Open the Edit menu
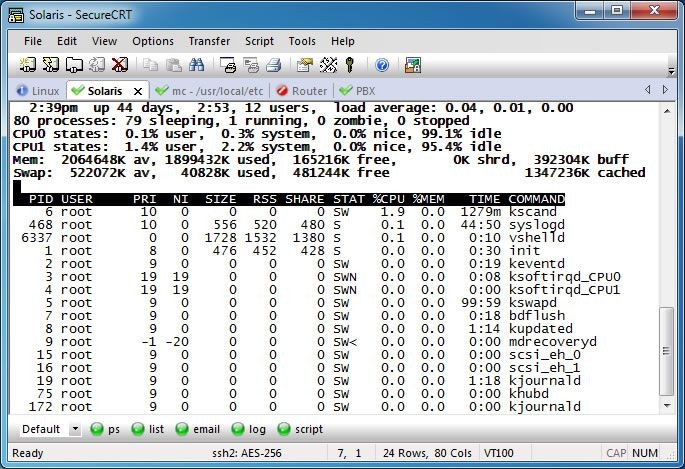 (66, 41)
